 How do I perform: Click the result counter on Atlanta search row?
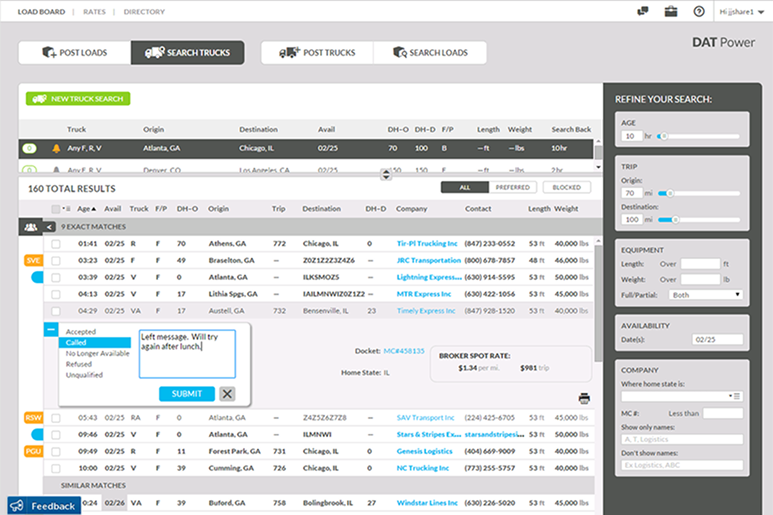(x=30, y=148)
